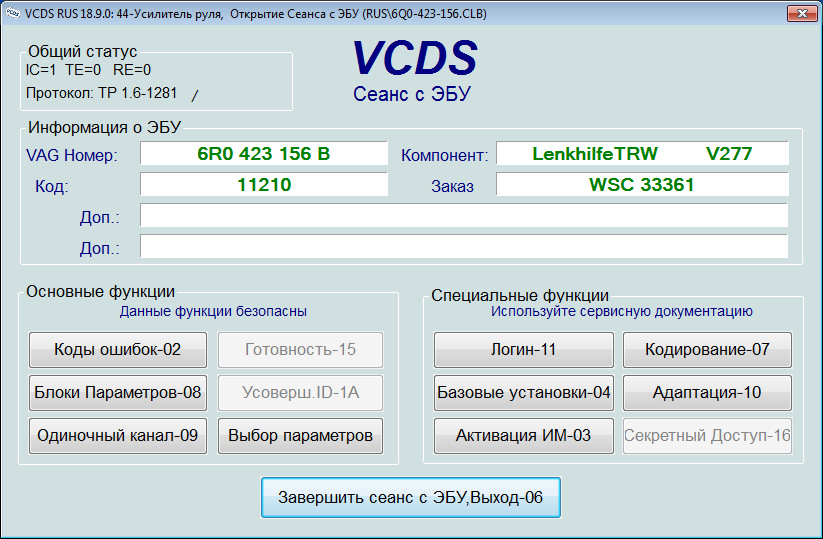
Task: Open Адаптация-10 function
Action: (x=707, y=393)
